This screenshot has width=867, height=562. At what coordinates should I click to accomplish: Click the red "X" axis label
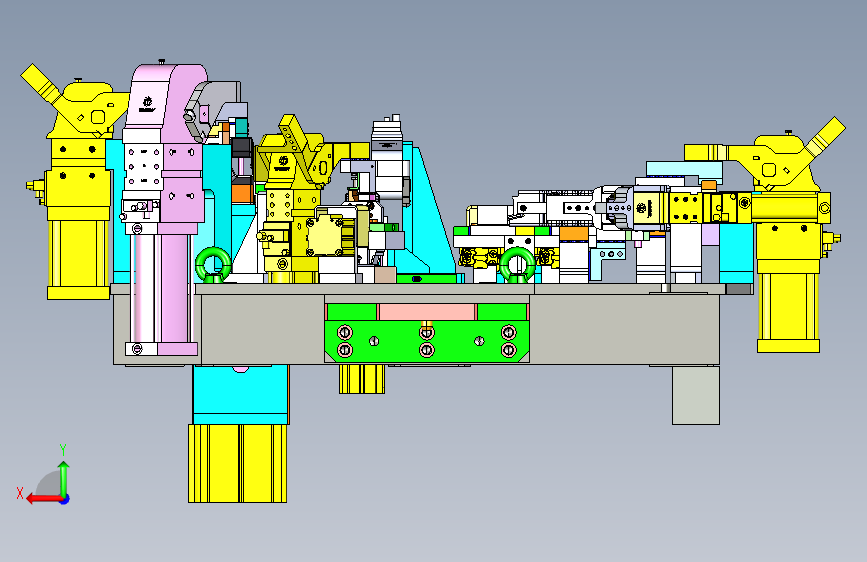pyautogui.click(x=20, y=493)
